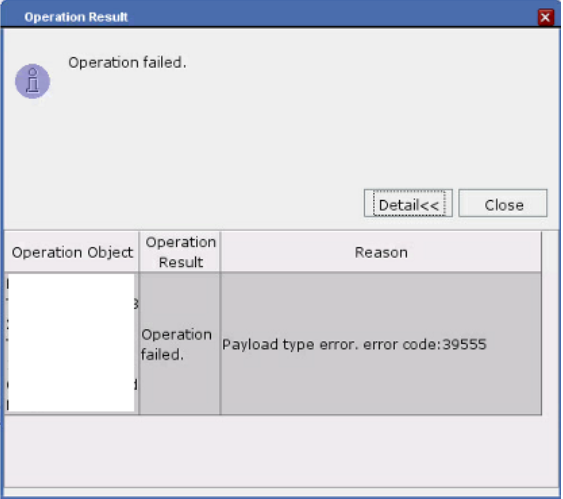Viewport: 563px width, 499px height.
Task: Collapse details with the Detail<< button
Action: coord(408,204)
